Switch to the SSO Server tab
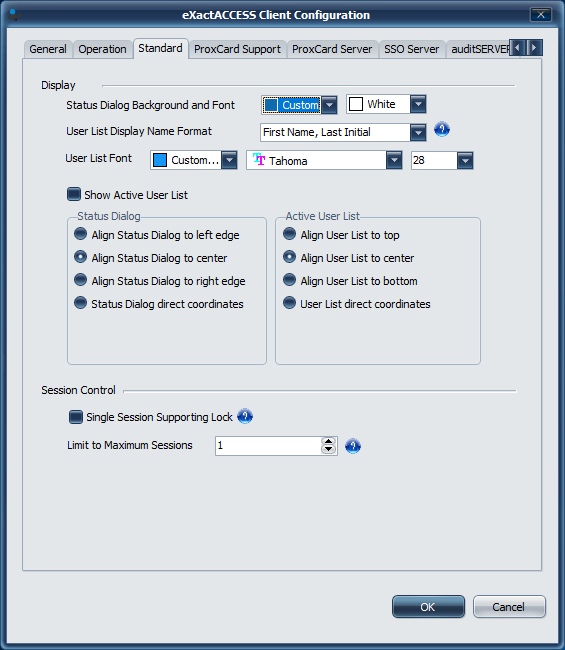The image size is (565, 650). click(x=412, y=49)
